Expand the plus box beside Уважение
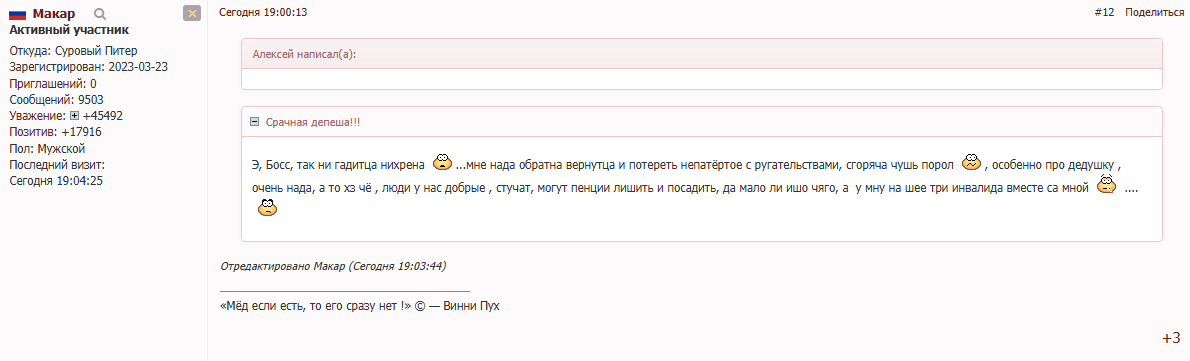The height and width of the screenshot is (361, 1190). click(74, 116)
